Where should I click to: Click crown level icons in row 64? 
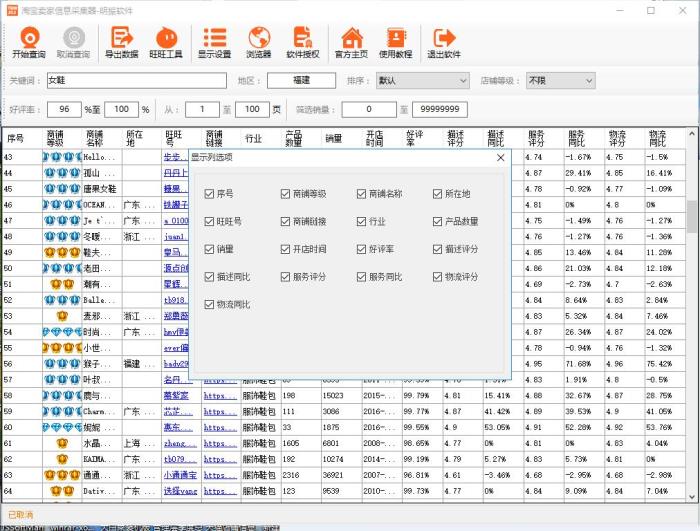(x=62, y=491)
